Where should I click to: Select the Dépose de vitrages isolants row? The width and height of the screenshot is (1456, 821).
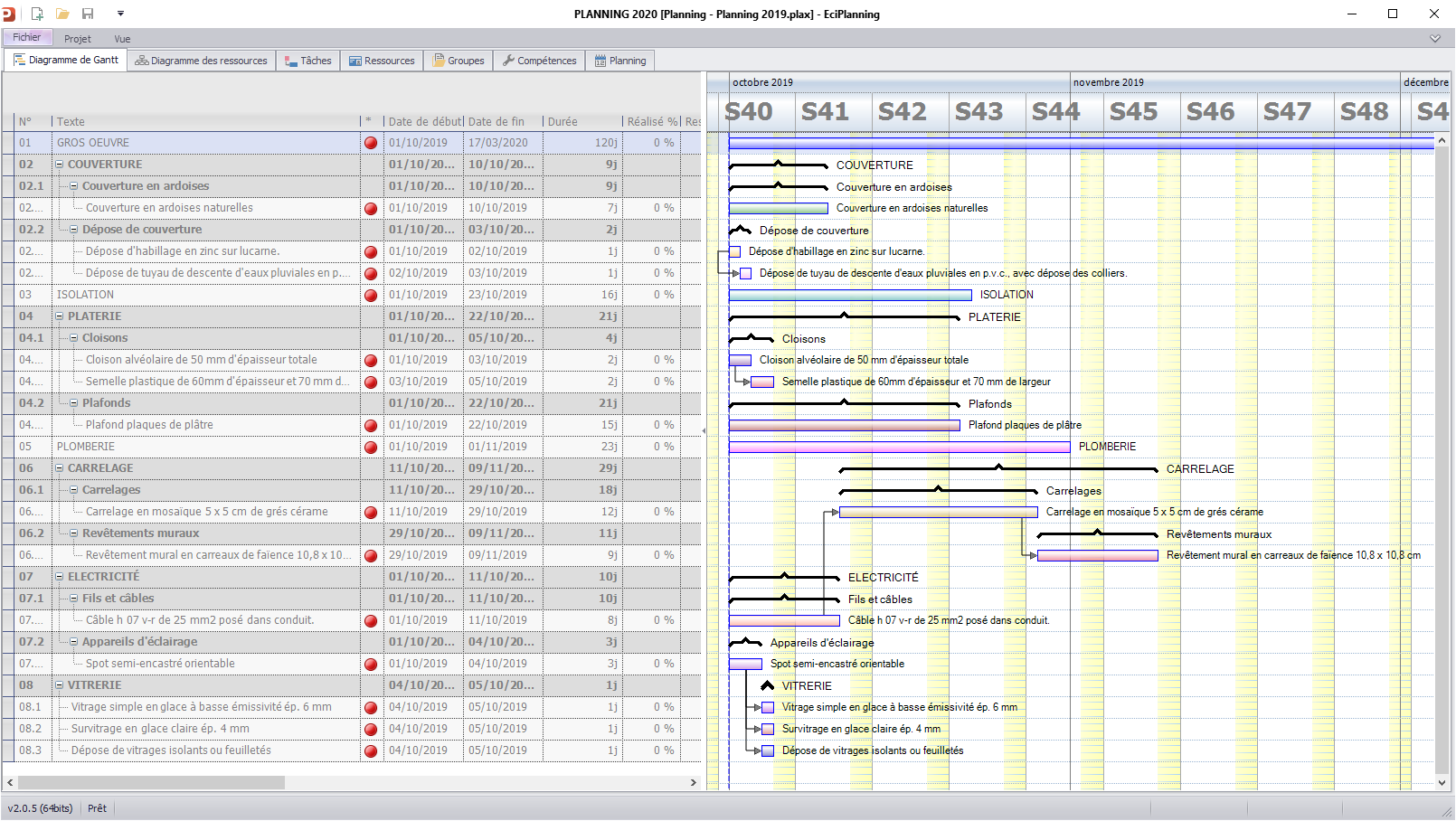pyautogui.click(x=351, y=750)
